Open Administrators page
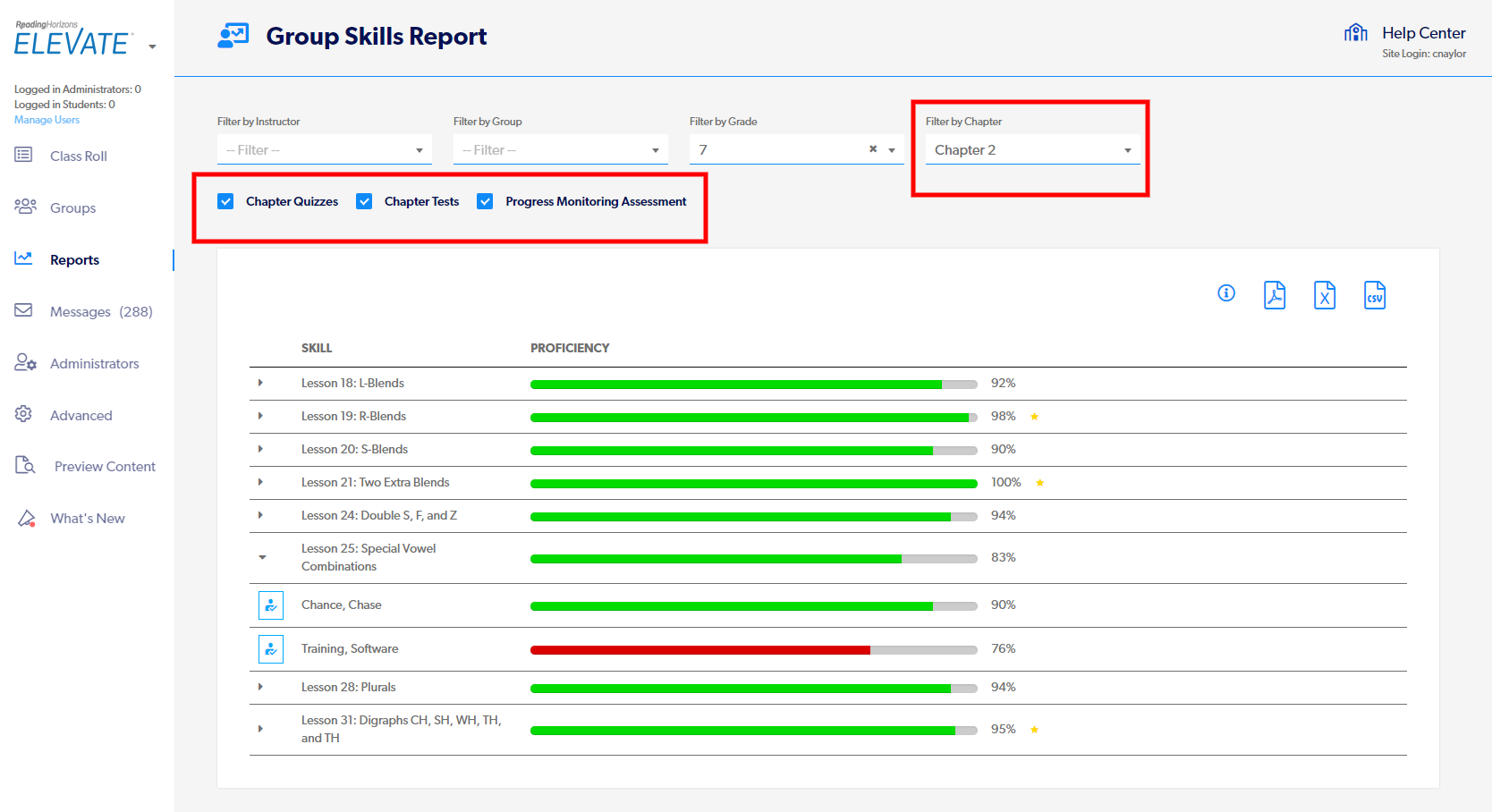 [x=95, y=363]
